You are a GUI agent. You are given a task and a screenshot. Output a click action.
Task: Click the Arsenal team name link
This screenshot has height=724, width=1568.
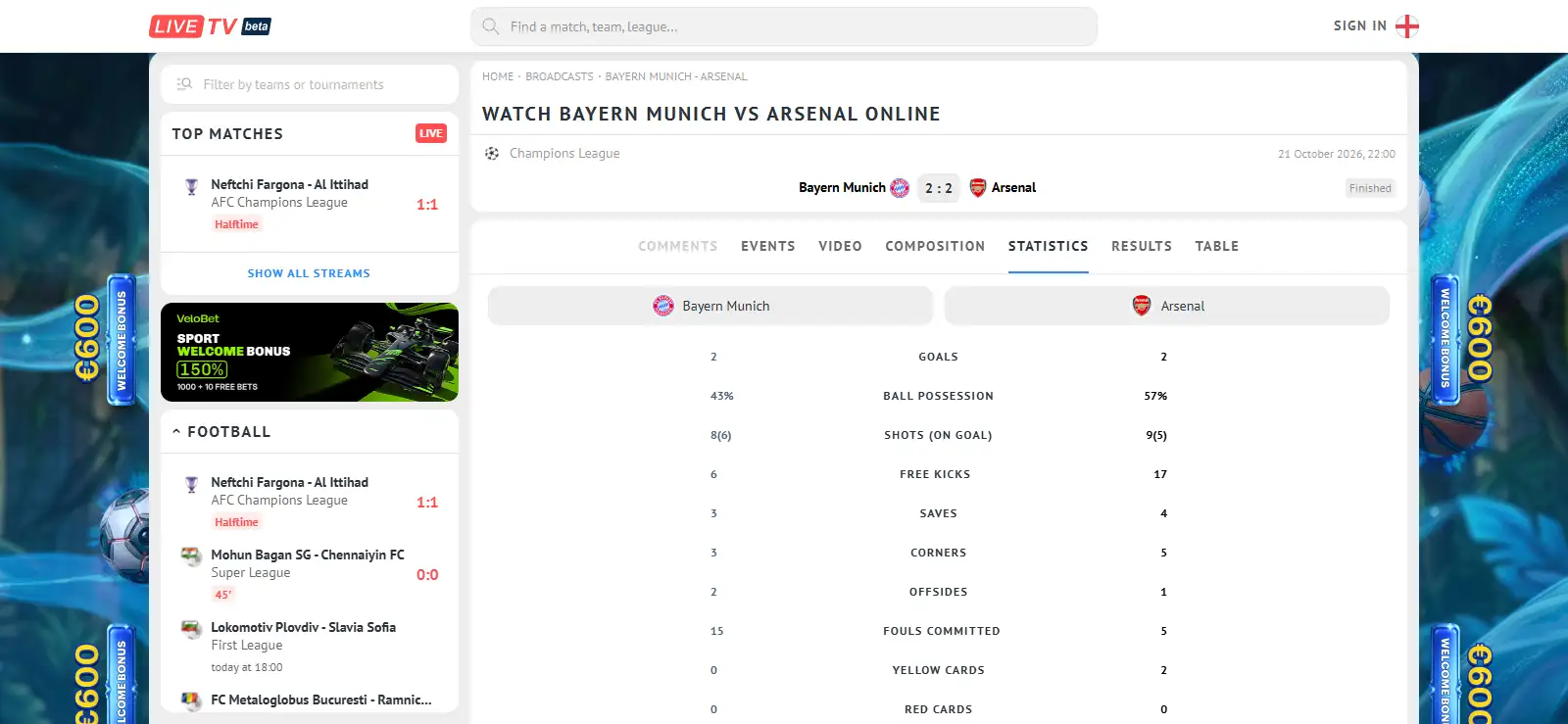tap(1013, 188)
